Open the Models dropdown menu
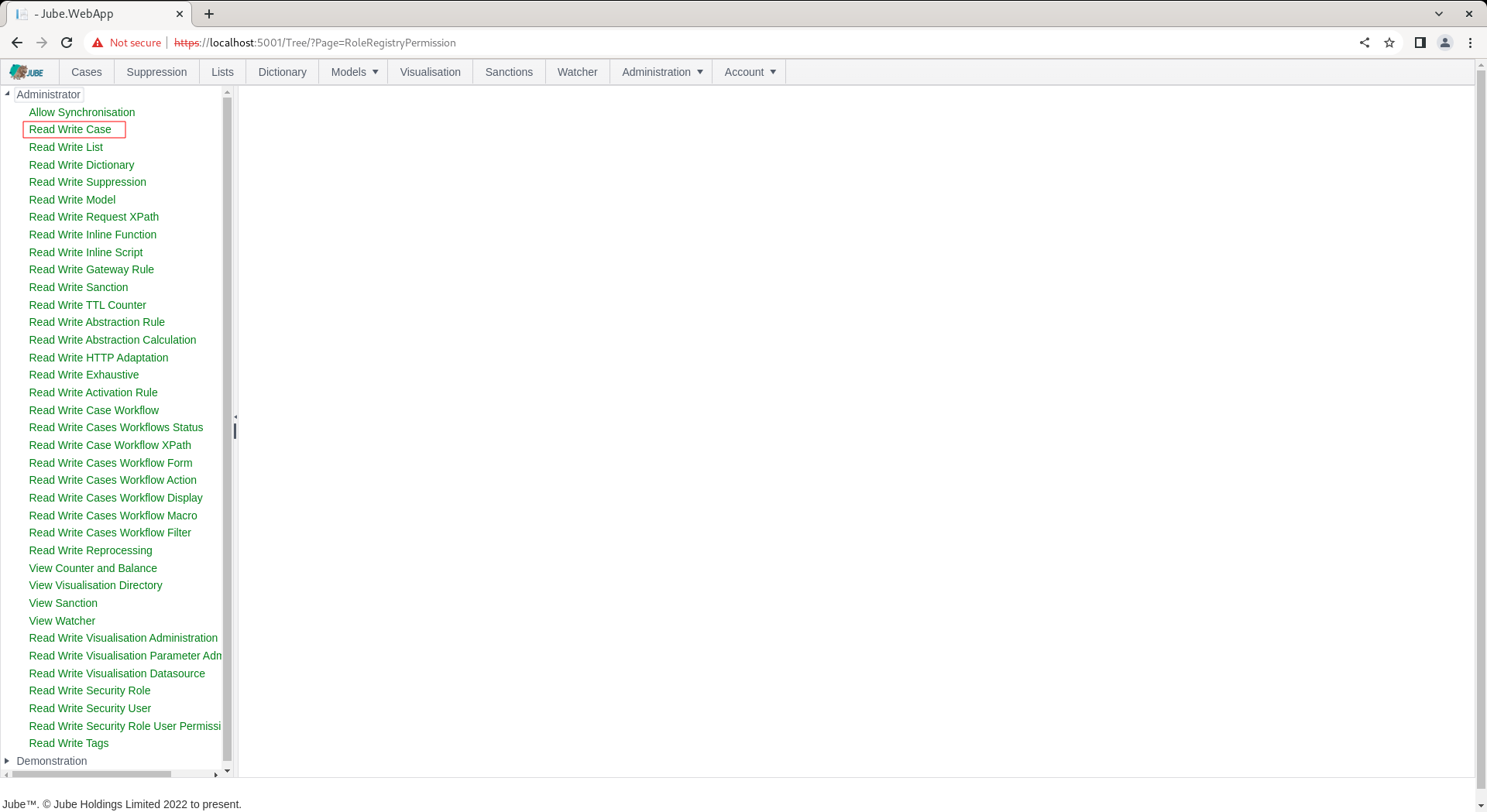1487x812 pixels. coord(355,72)
